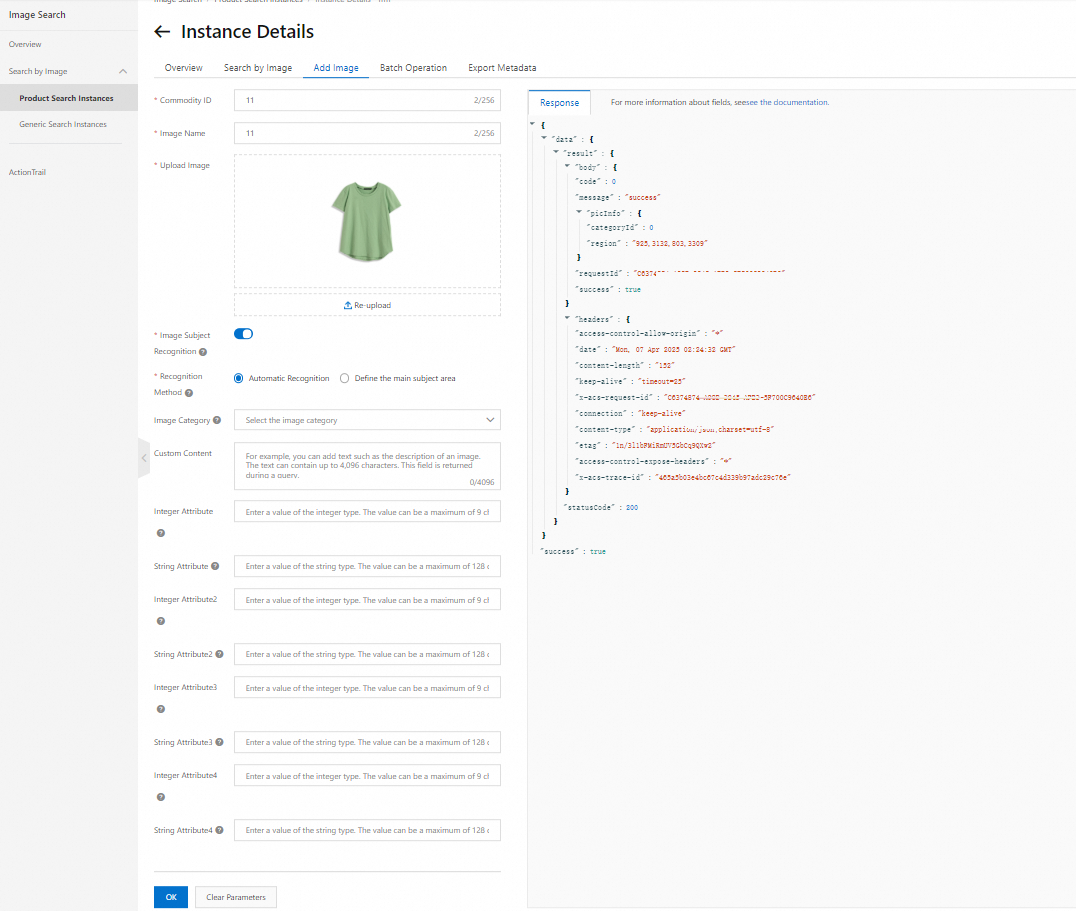This screenshot has width=1076, height=911.
Task: Switch to the Search by Image tab
Action: [258, 68]
